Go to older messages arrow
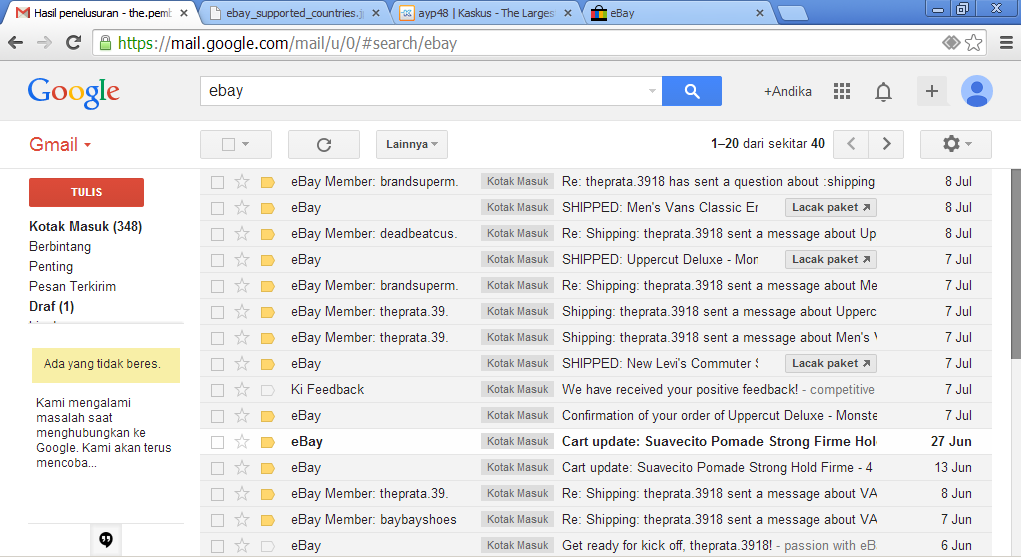The image size is (1021, 558). [886, 144]
